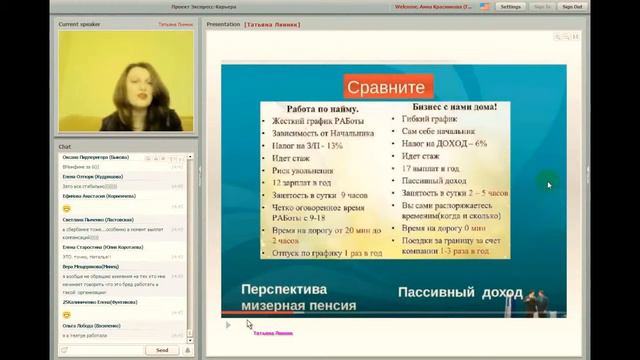Select chat sender 'Вера Мещерякова(Минск)'

[91, 267]
